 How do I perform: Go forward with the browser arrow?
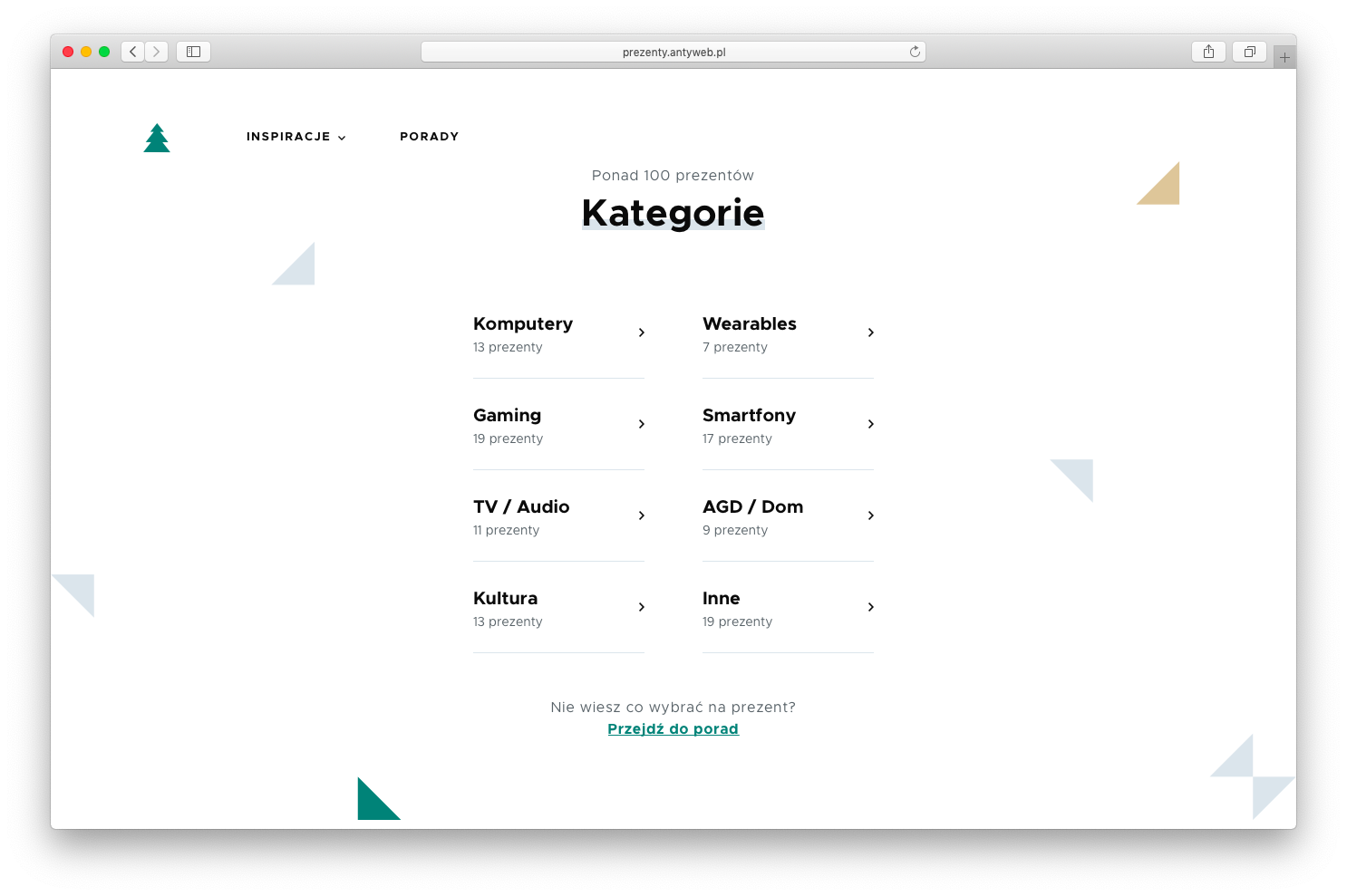[x=157, y=52]
